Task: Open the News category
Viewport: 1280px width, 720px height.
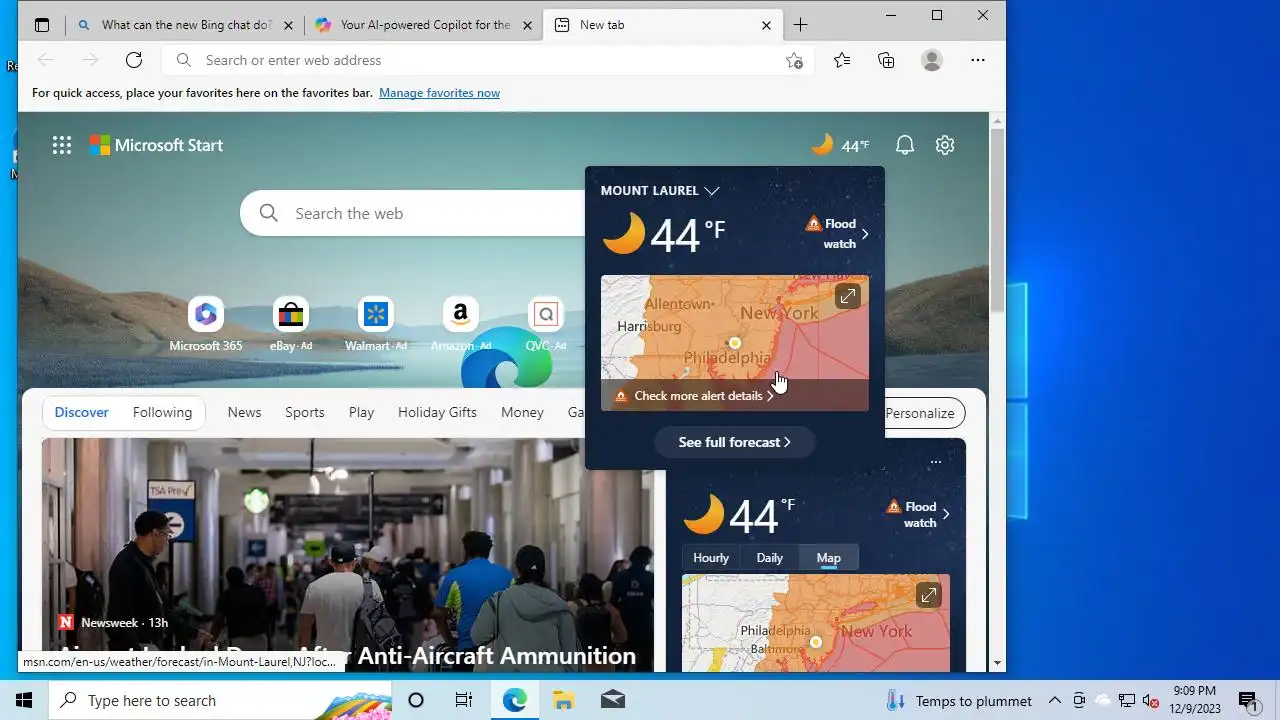Action: click(244, 412)
